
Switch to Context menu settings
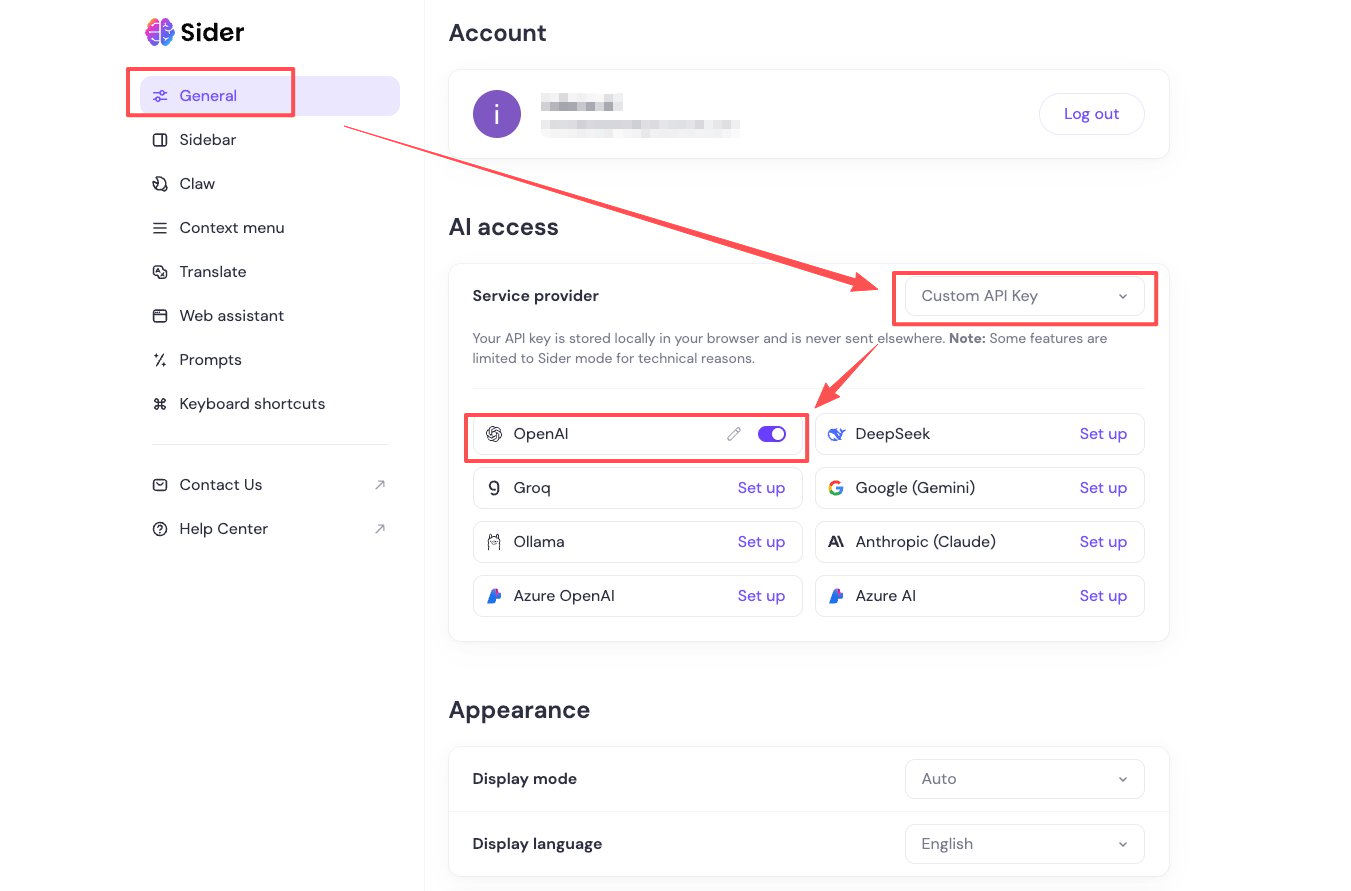(270, 228)
